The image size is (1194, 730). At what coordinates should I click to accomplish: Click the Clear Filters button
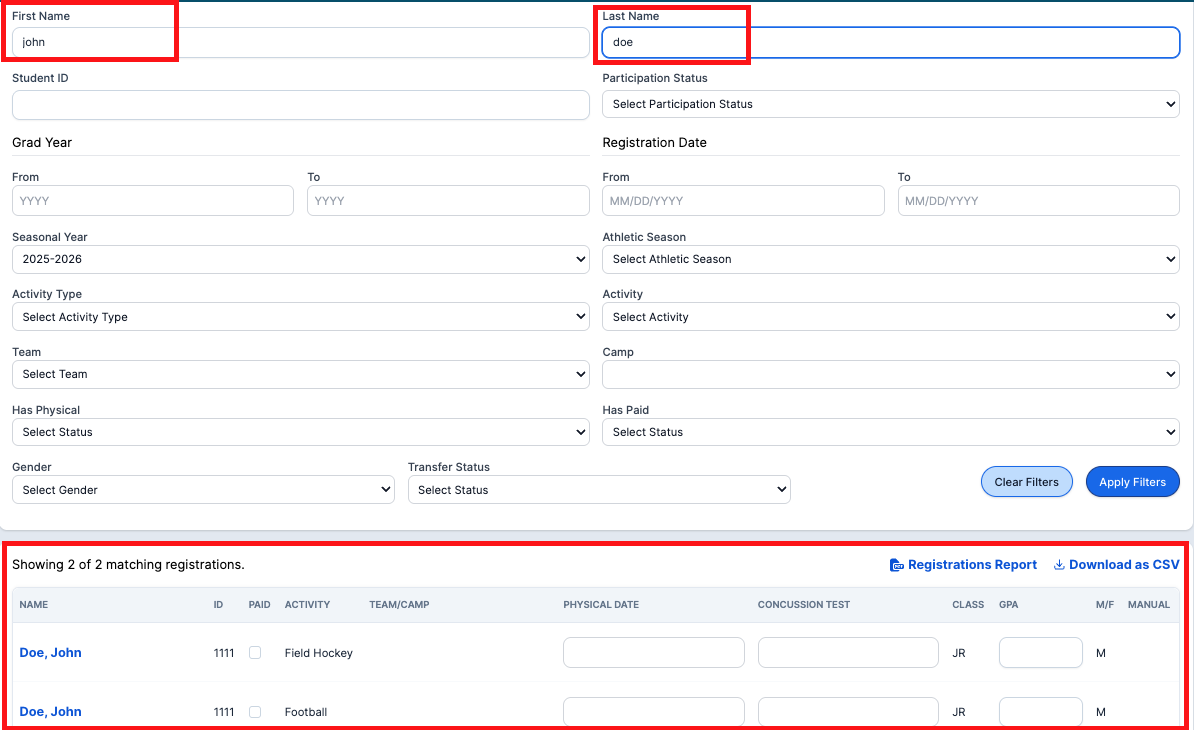[1026, 482]
